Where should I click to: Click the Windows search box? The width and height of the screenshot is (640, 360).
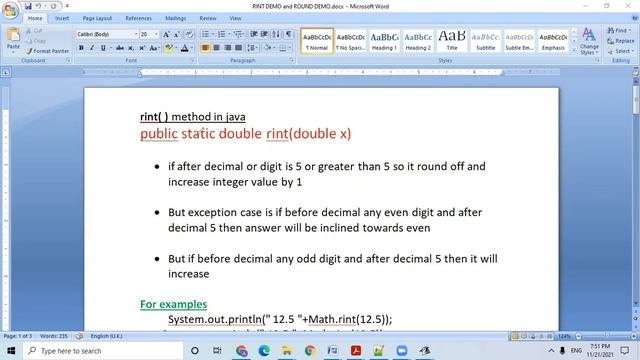103,351
